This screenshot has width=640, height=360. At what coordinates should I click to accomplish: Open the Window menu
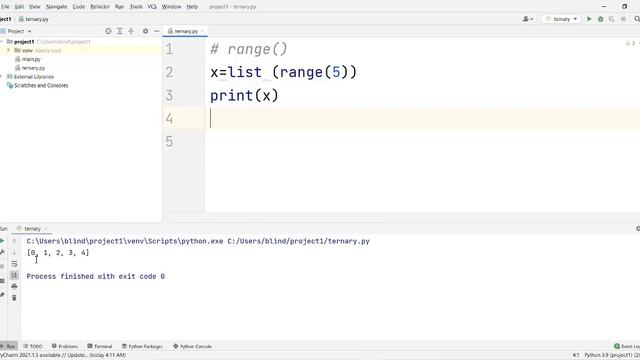pyautogui.click(x=171, y=7)
